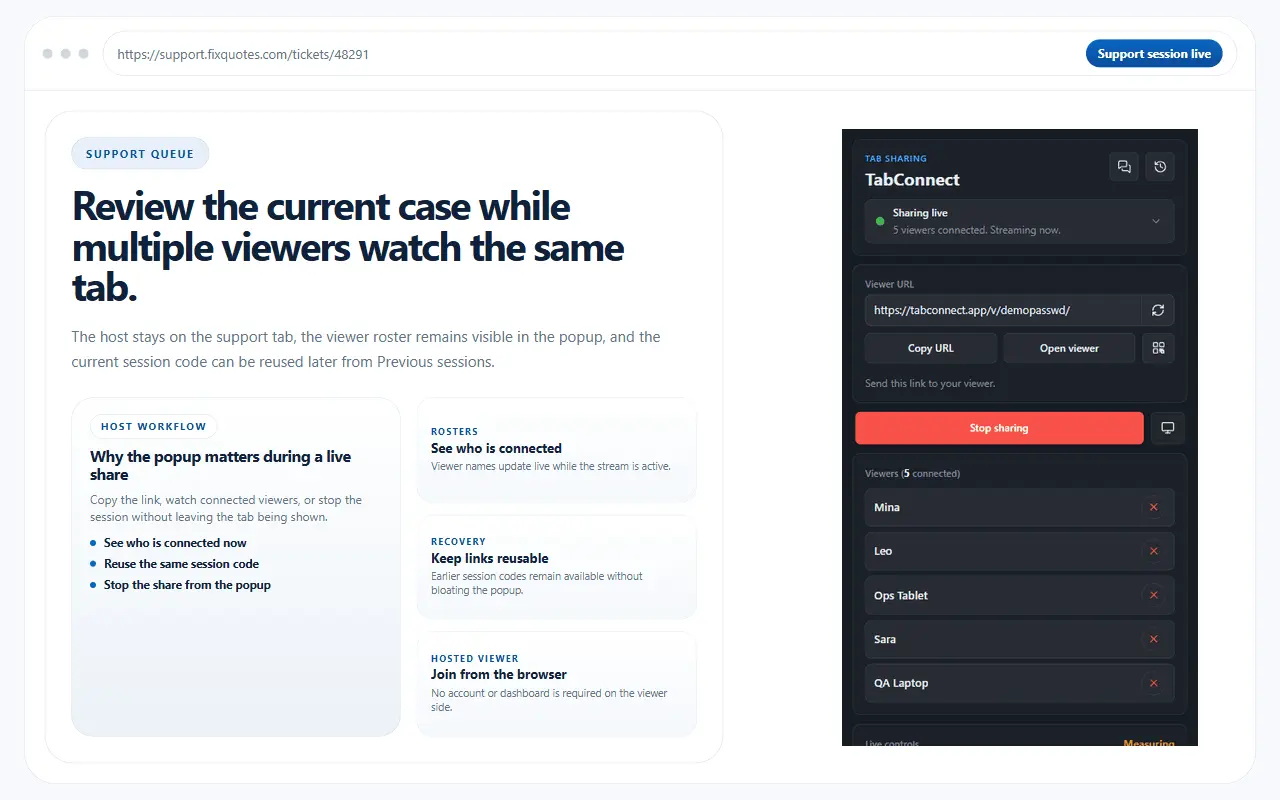Click the 'Viewers (5 connected)' label
1280x800 pixels.
[912, 473]
